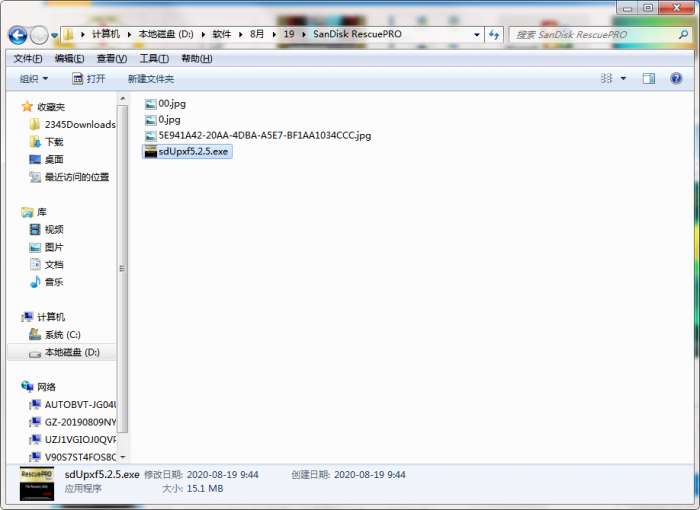700x510 pixels.
Task: Open the 查看(V) menu
Action: tap(112, 59)
